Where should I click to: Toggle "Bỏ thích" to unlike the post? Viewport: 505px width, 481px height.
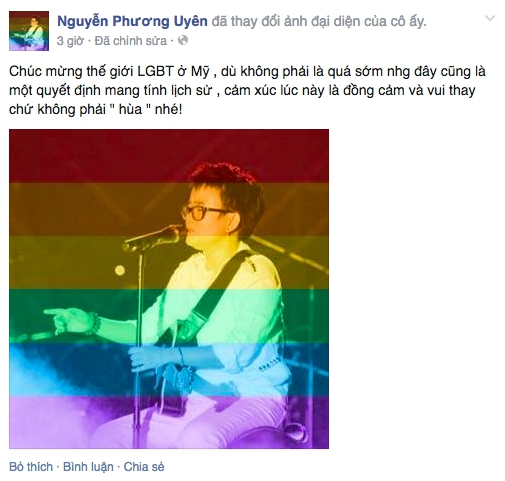31,467
